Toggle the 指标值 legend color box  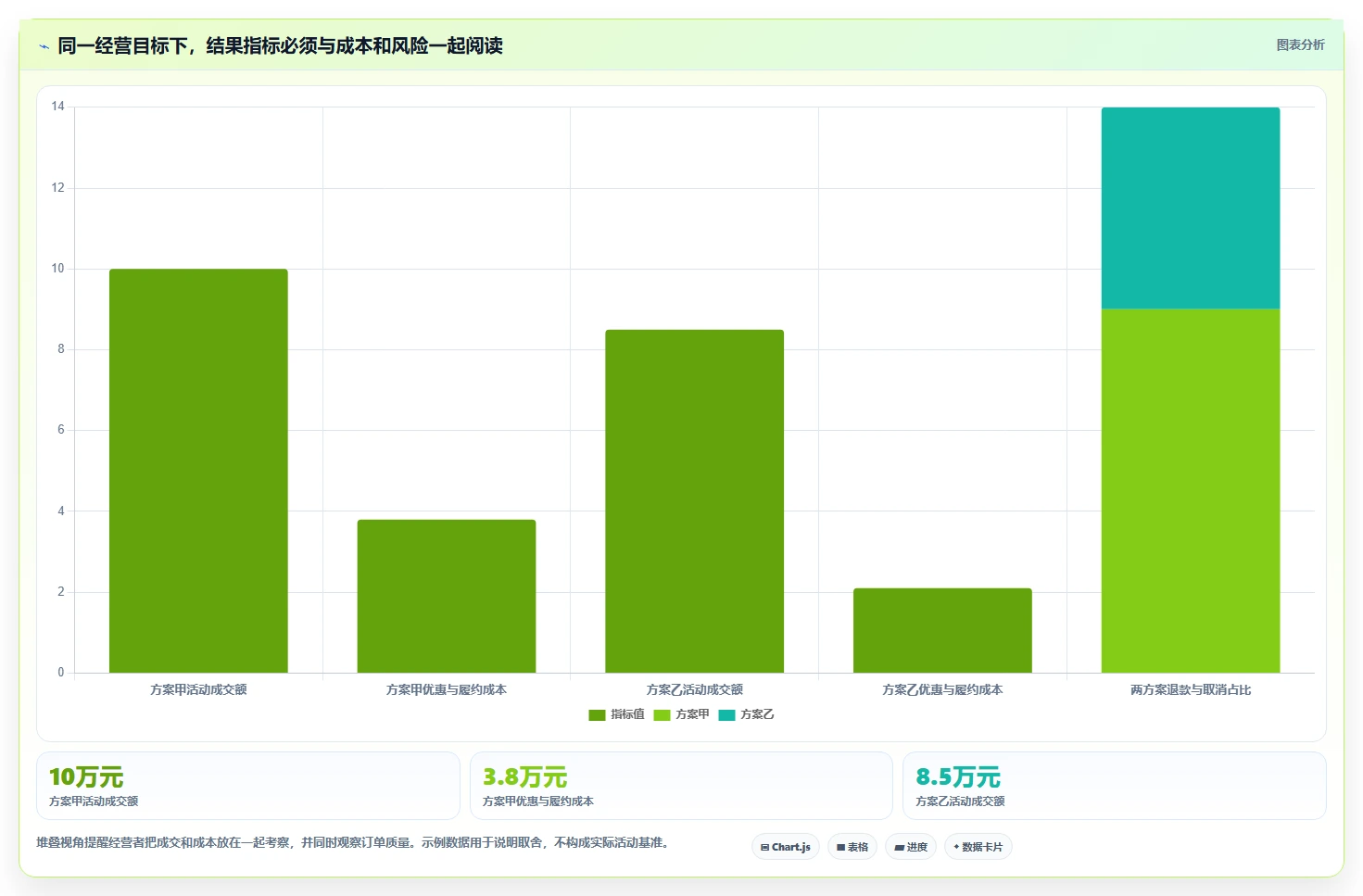597,715
